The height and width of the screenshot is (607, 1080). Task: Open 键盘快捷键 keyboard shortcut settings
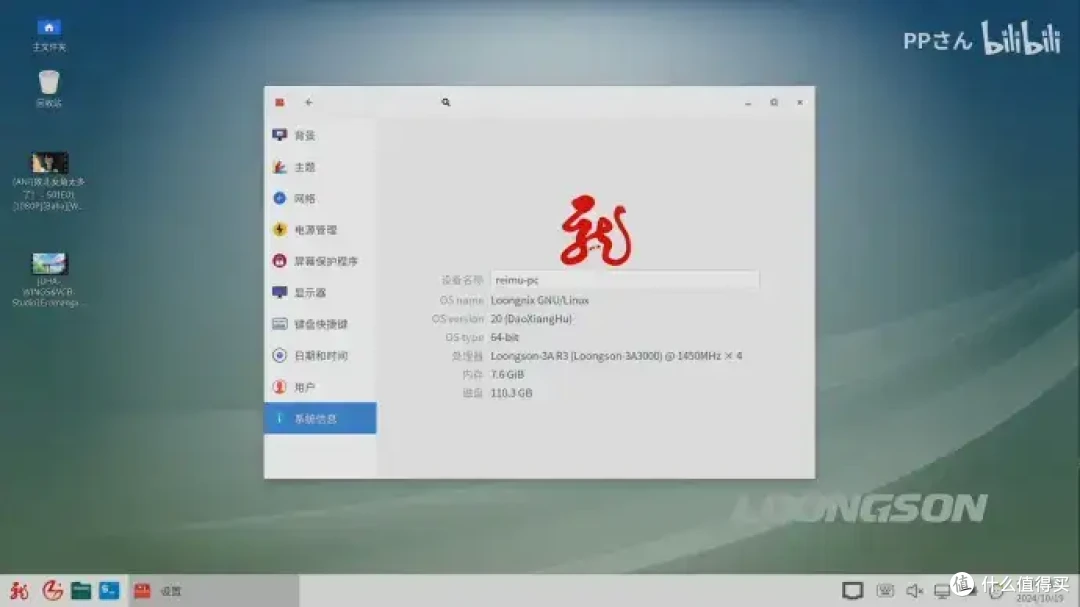(x=320, y=324)
